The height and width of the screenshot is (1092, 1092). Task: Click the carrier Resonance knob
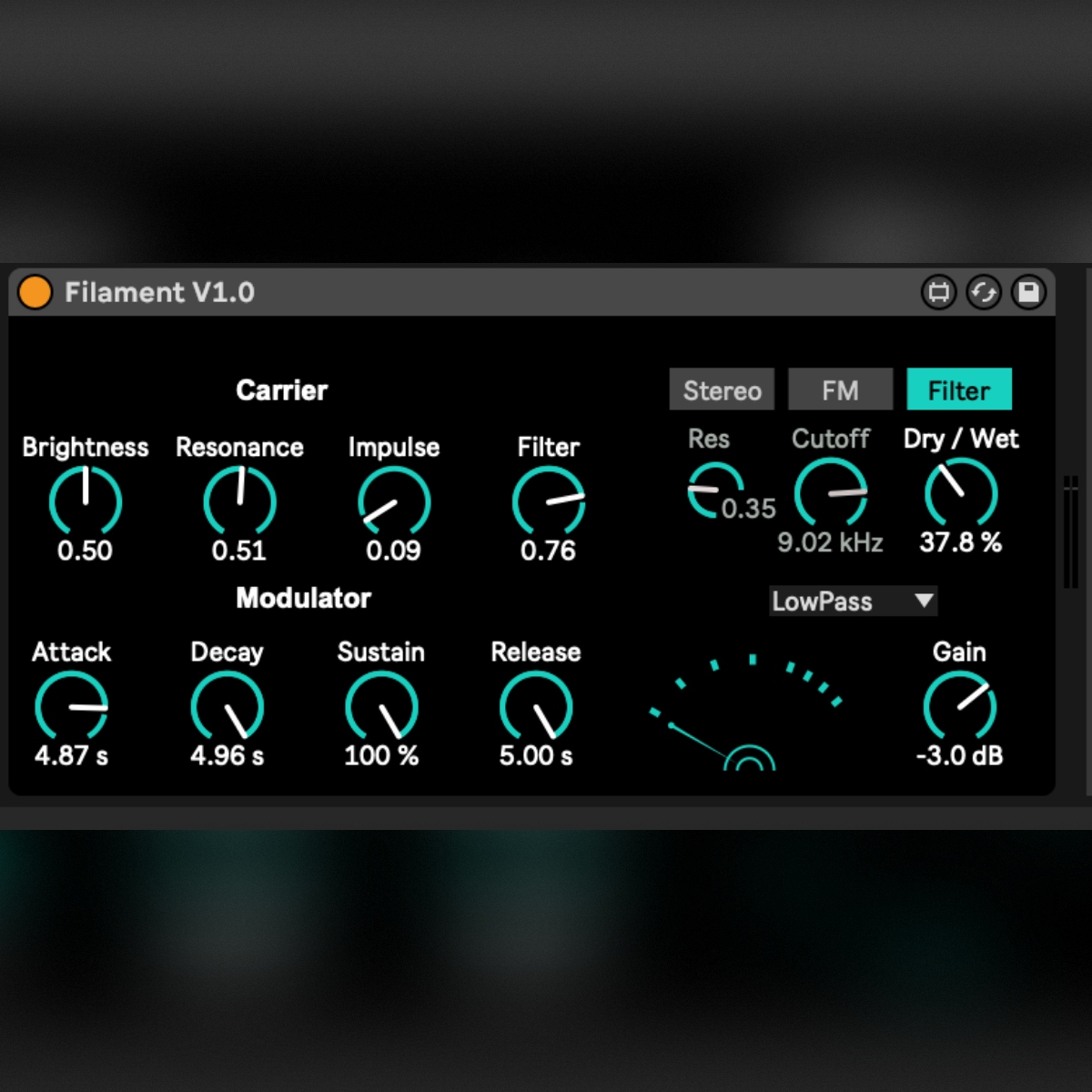tap(239, 501)
